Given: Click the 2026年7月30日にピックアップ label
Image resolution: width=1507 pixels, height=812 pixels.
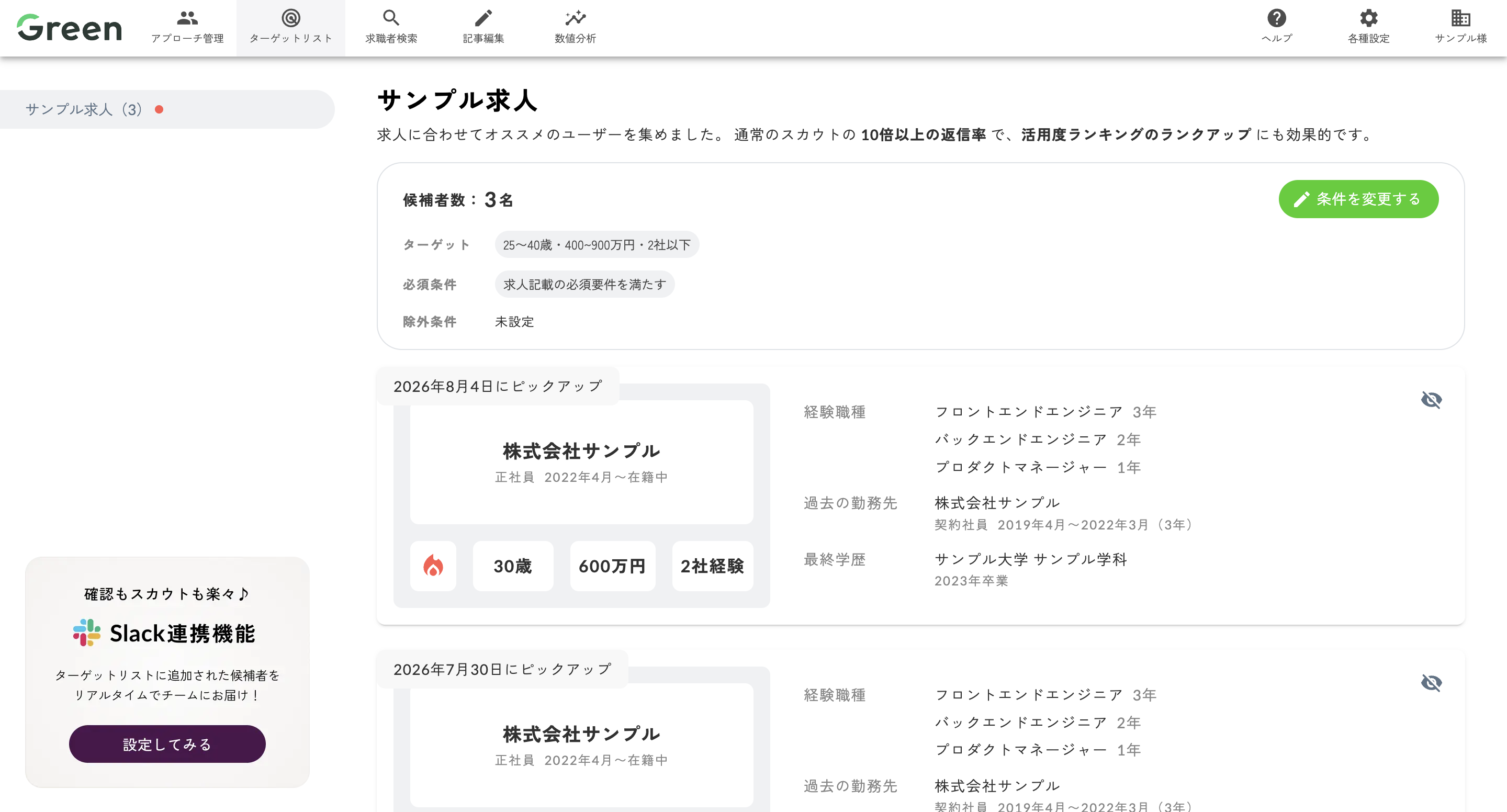Looking at the screenshot, I should pyautogui.click(x=502, y=669).
